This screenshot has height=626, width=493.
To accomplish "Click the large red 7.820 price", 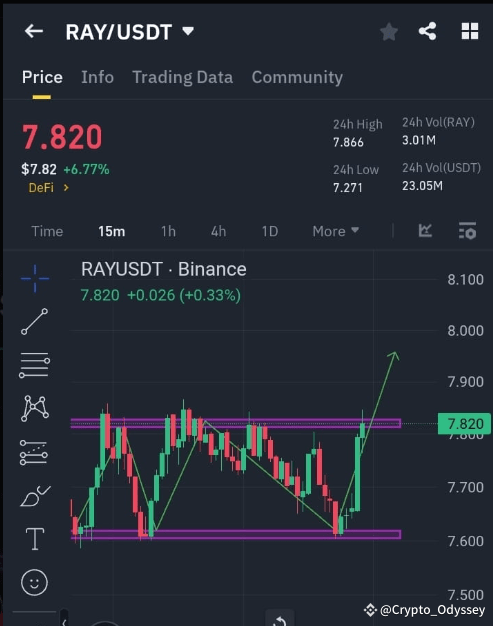I will point(62,137).
